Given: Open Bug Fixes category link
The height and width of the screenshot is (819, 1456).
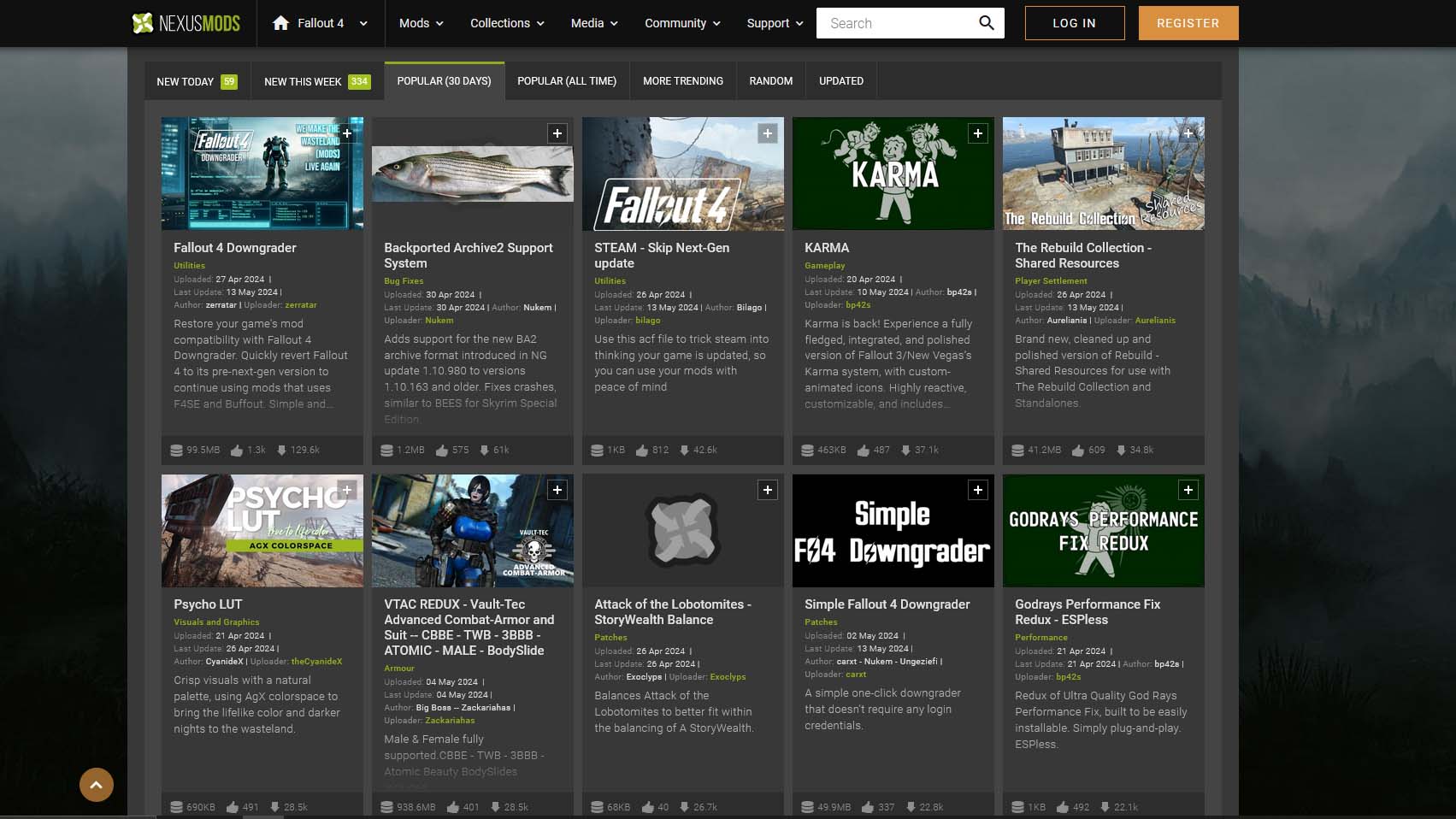Looking at the screenshot, I should (x=404, y=281).
